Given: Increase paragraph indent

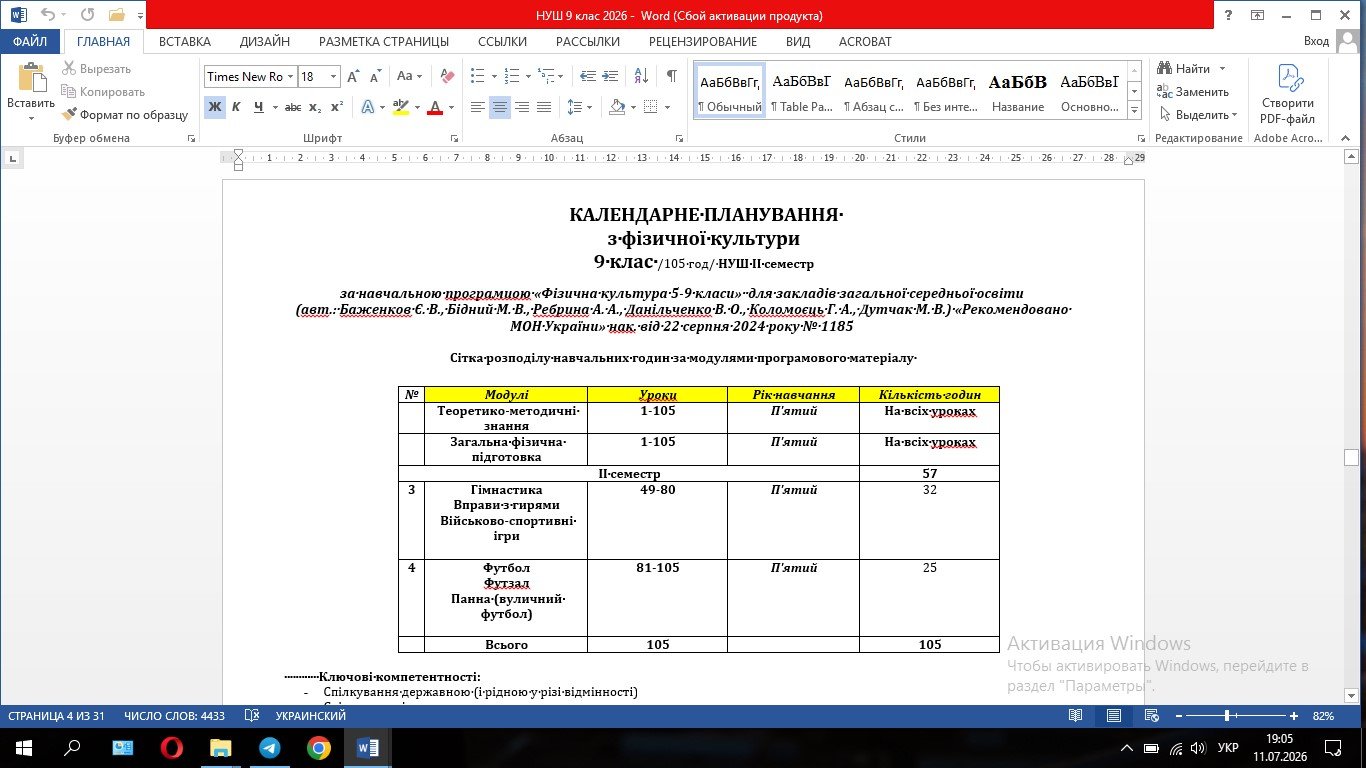Looking at the screenshot, I should [611, 76].
